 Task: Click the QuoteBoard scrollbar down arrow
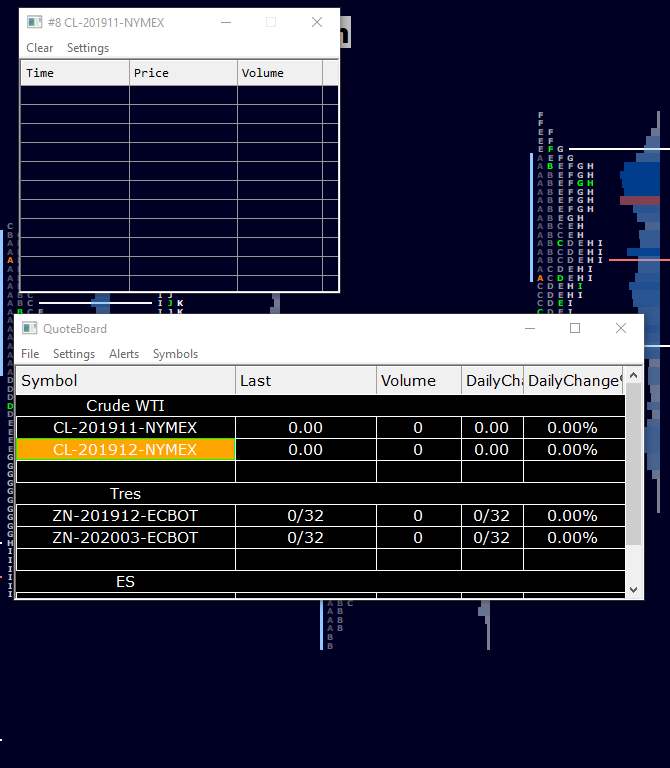[x=633, y=590]
